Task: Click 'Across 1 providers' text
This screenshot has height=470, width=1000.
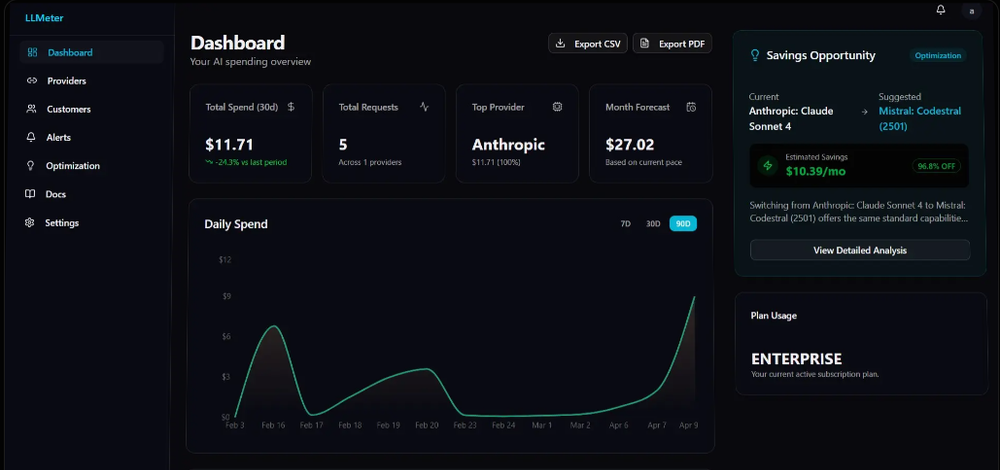Action: 370,162
